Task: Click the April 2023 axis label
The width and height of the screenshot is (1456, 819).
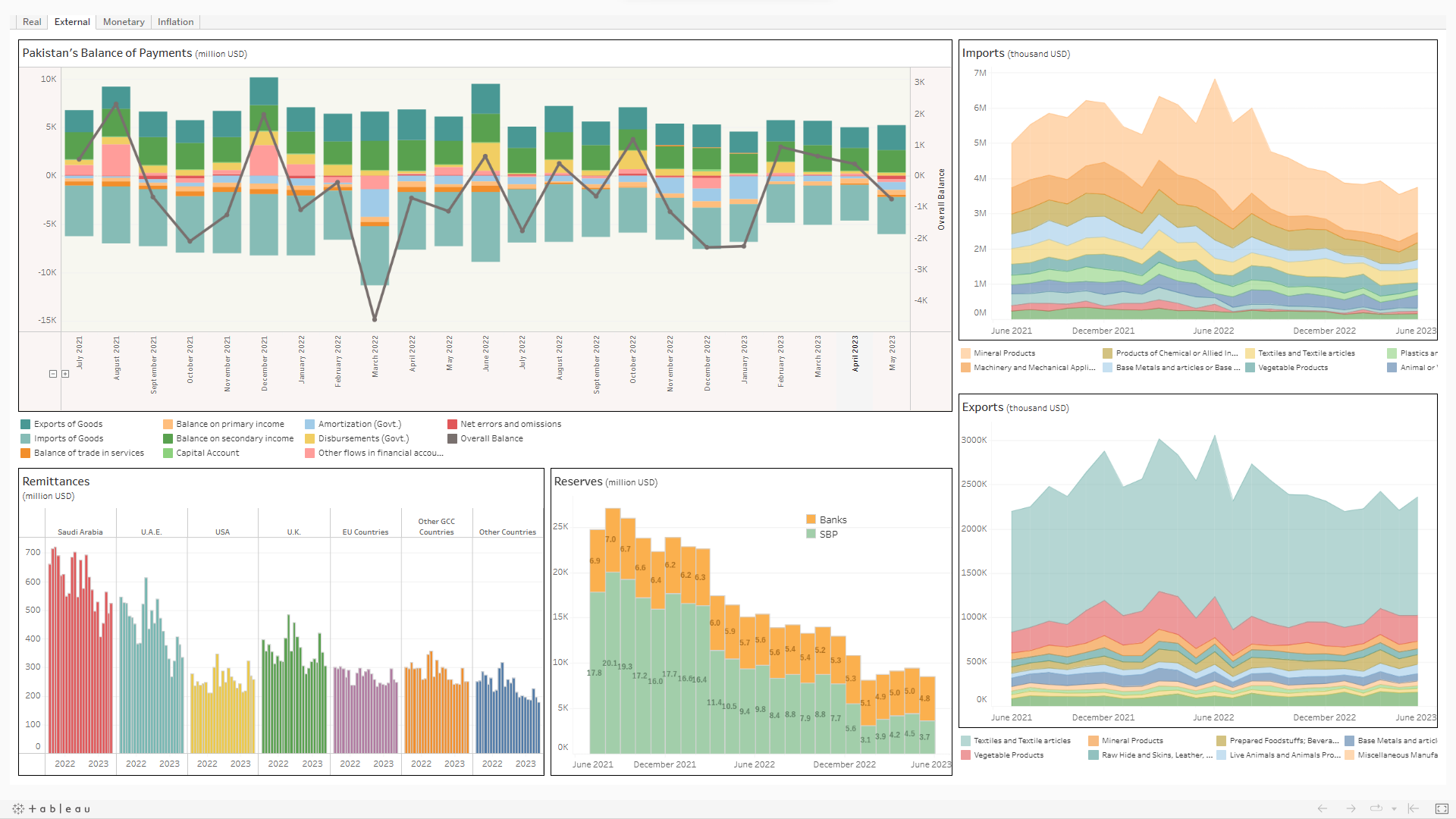Action: pos(855,353)
